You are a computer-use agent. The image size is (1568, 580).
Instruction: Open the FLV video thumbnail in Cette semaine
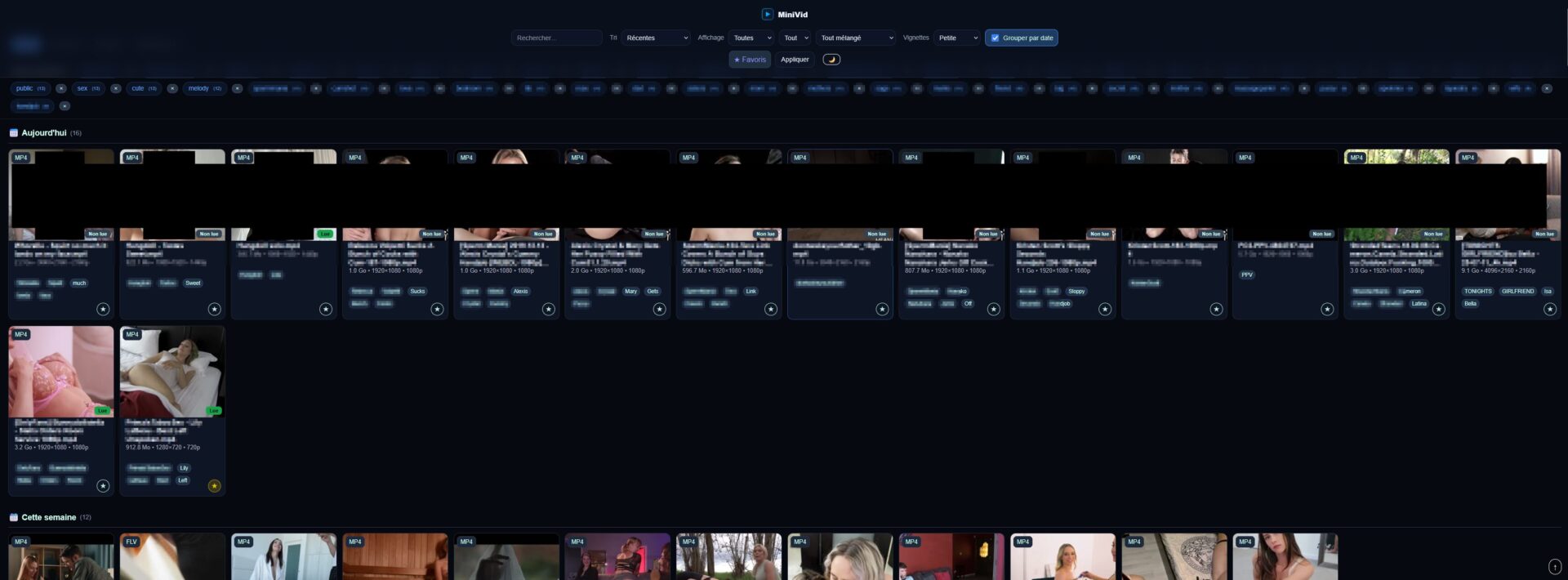[172, 557]
